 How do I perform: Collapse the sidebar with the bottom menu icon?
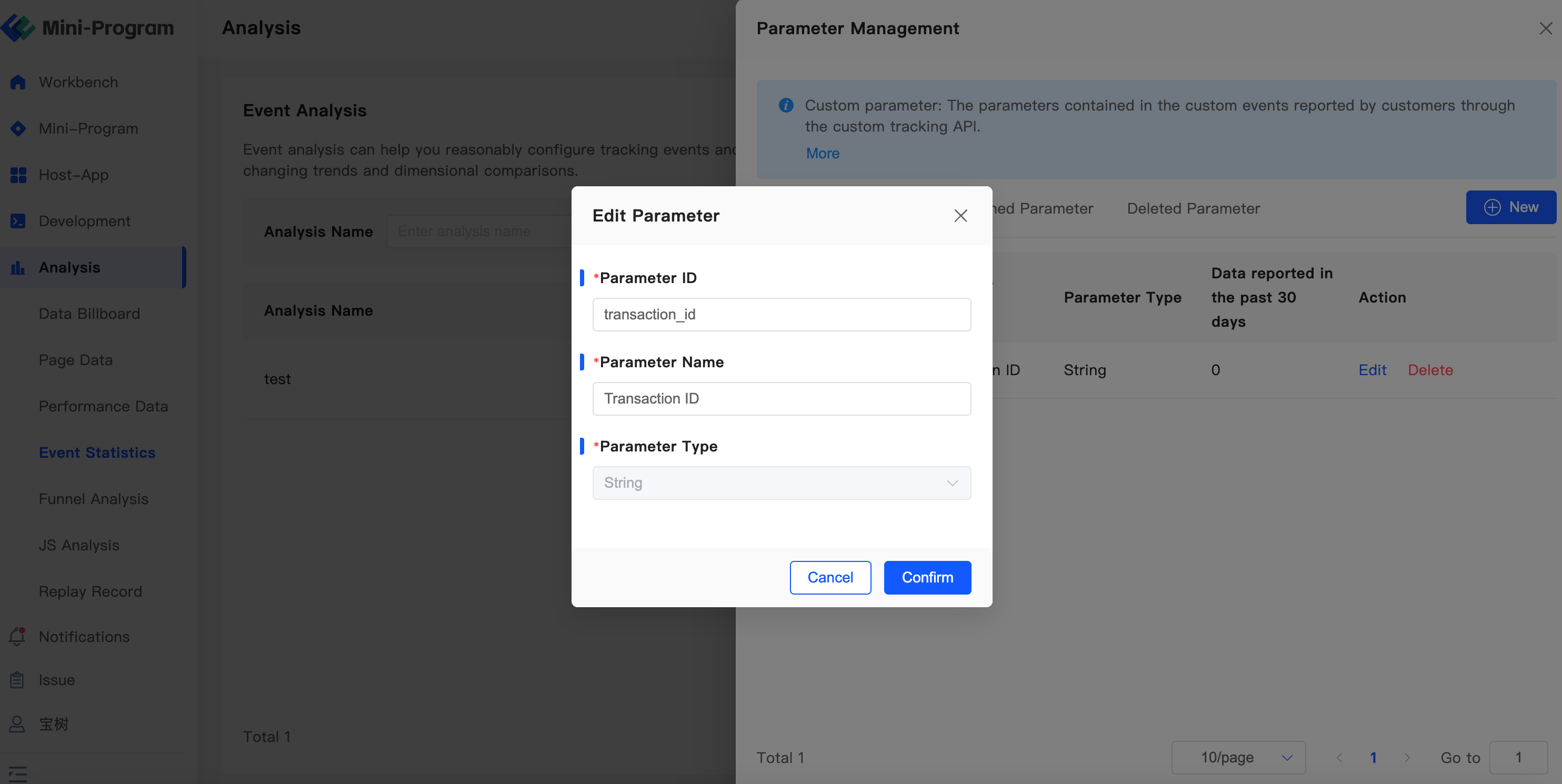(x=17, y=773)
